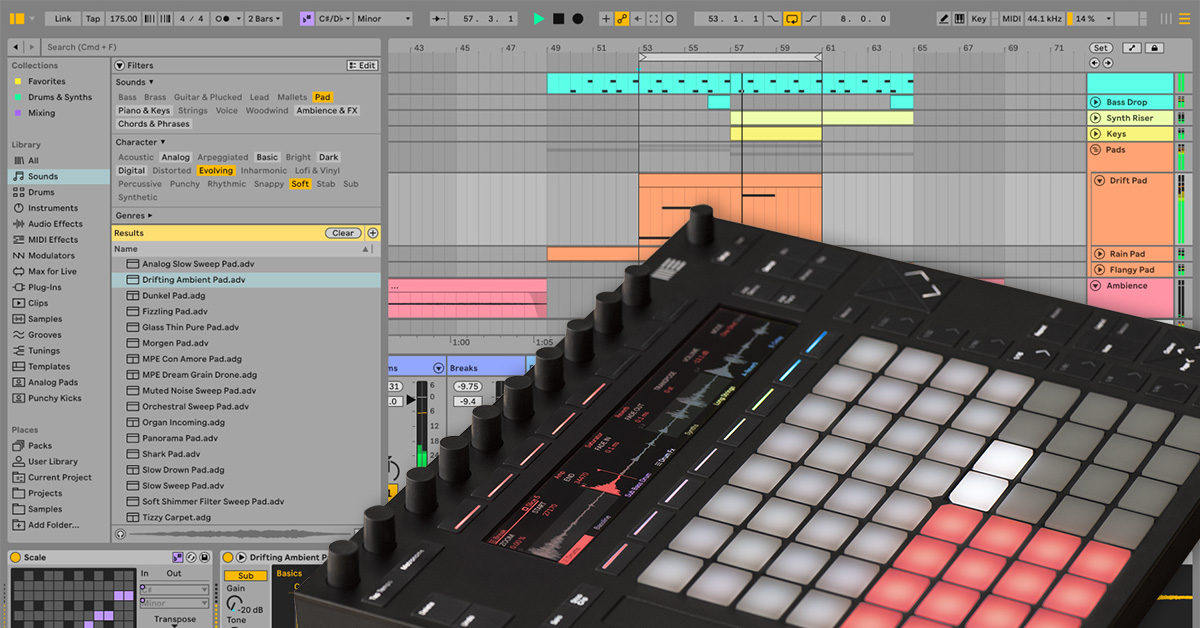Click the Re-enable Automation arrow icon
This screenshot has width=1200, height=628.
pyautogui.click(x=638, y=18)
